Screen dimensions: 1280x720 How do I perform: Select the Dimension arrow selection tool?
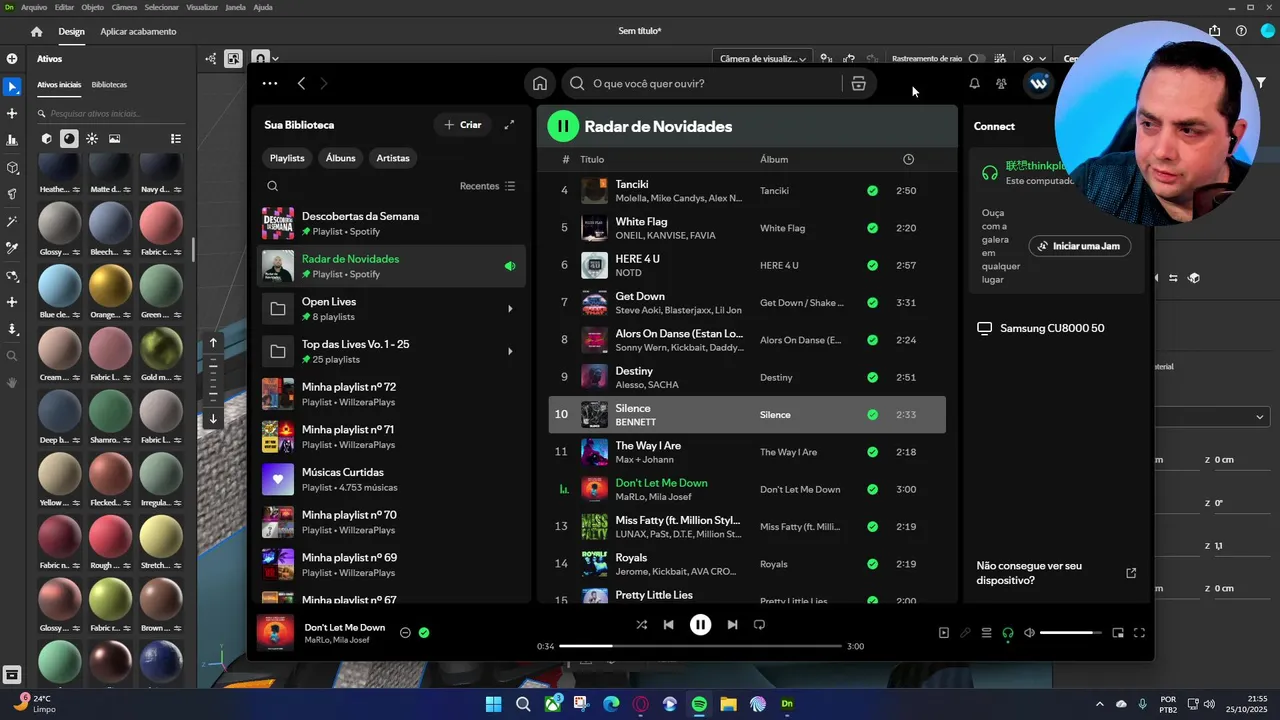point(12,87)
